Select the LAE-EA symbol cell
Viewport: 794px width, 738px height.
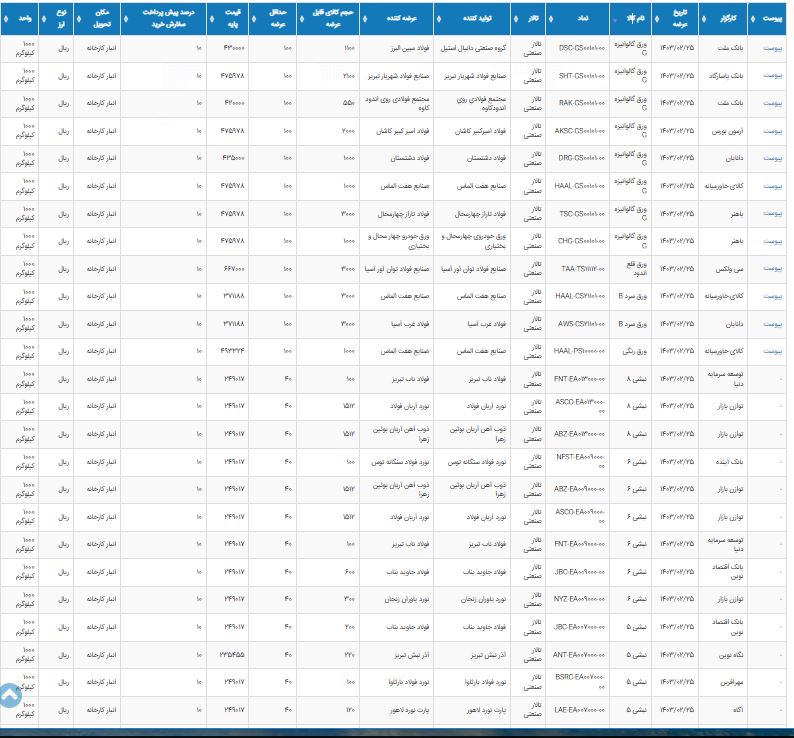(579, 710)
